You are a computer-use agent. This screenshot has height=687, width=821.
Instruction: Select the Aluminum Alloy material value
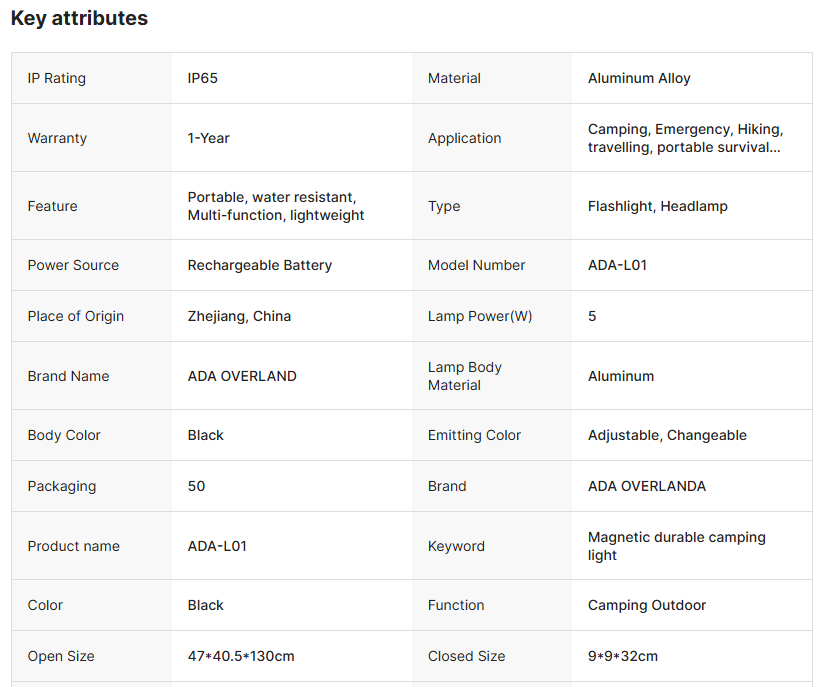click(639, 78)
